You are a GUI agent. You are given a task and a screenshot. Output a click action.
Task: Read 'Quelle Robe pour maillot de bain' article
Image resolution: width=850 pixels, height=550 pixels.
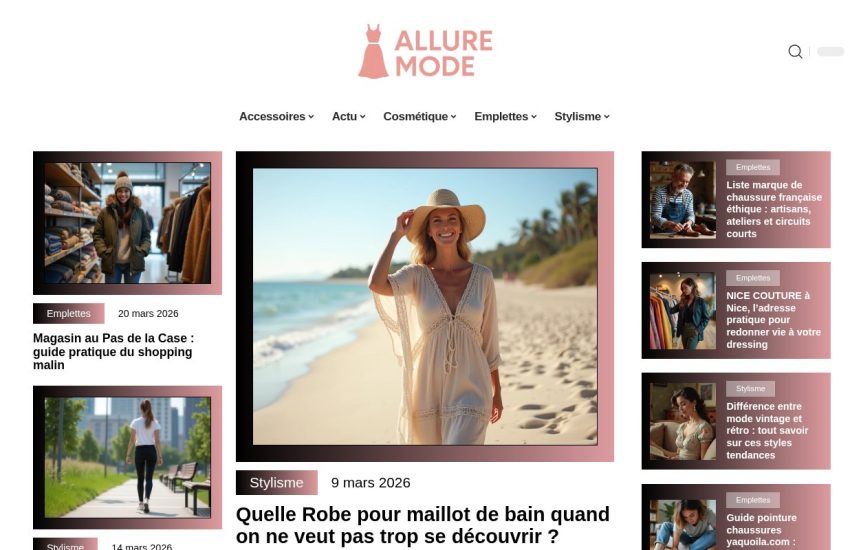coord(423,525)
